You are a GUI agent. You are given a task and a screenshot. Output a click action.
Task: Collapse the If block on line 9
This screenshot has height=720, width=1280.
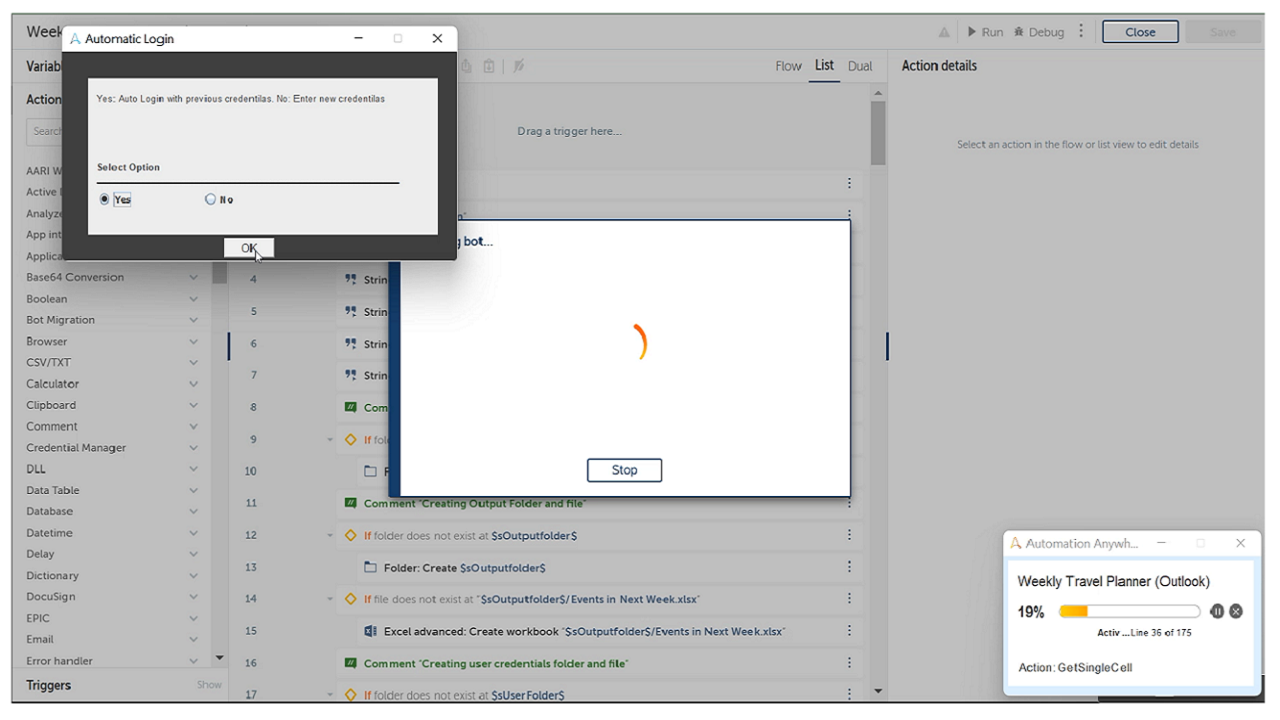tap(331, 440)
